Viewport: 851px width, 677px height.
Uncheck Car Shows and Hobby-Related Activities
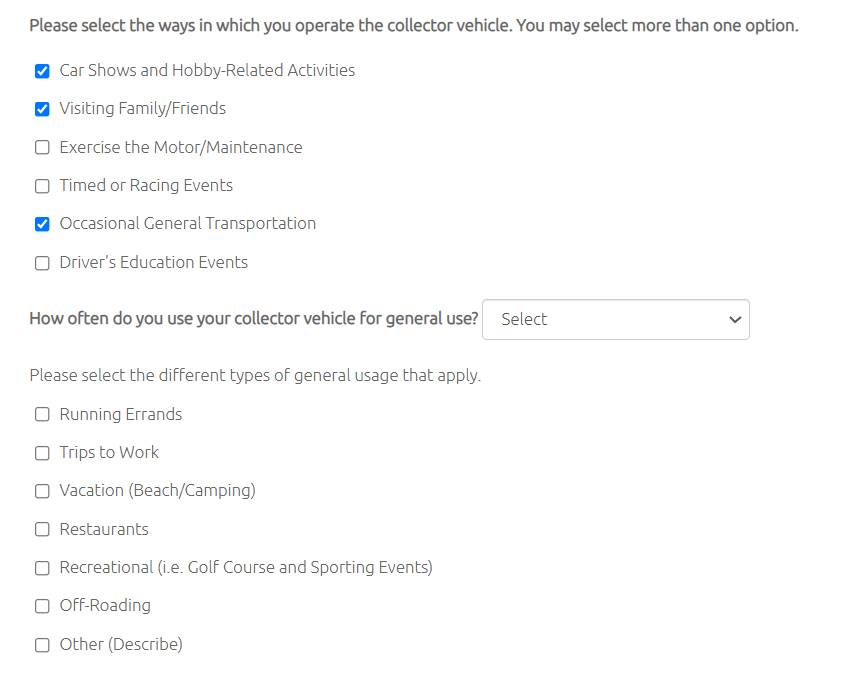(42, 71)
